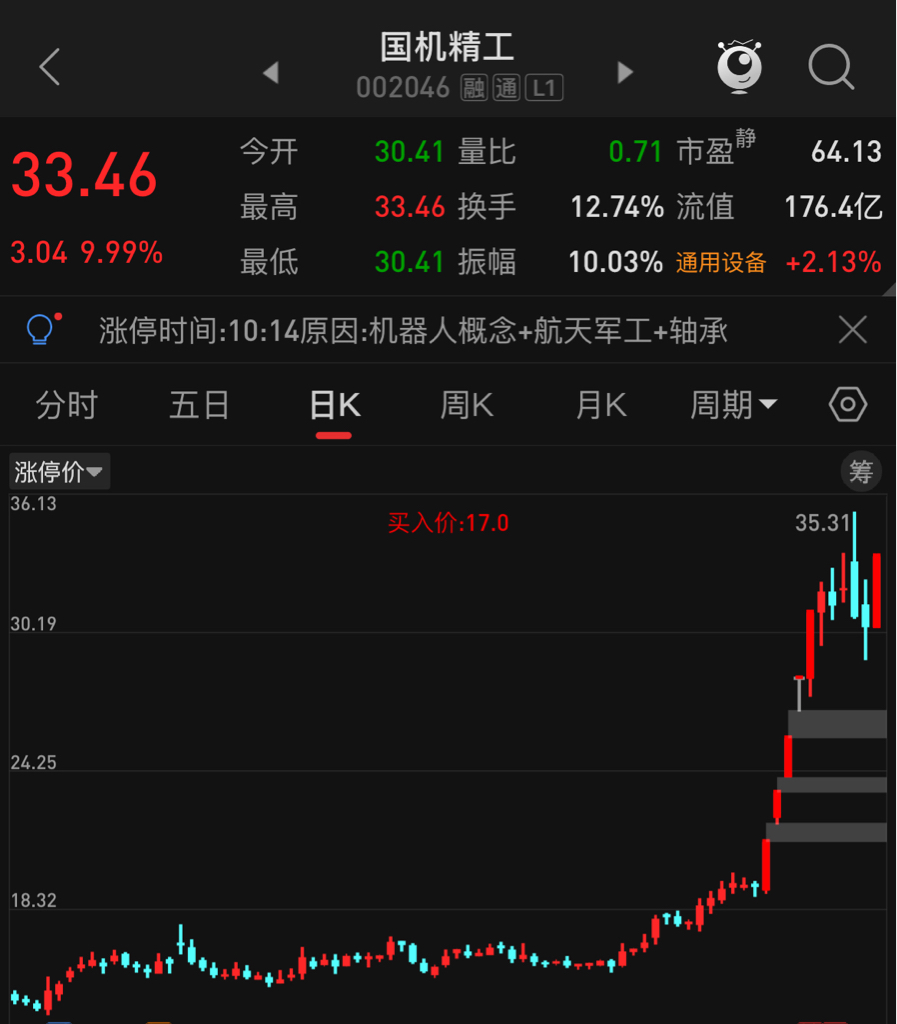The width and height of the screenshot is (897, 1024).
Task: Tap the lightbulb tip icon
Action: 42,328
